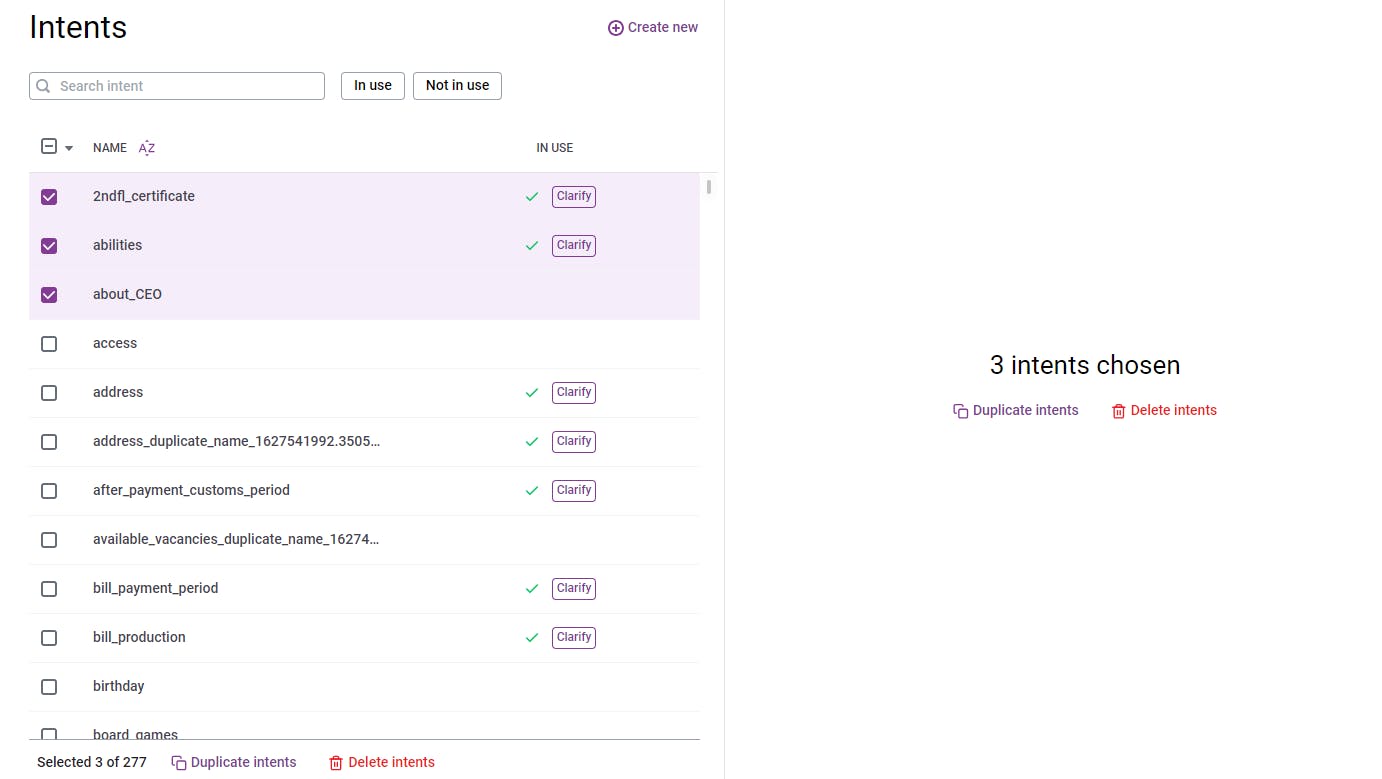The width and height of the screenshot is (1382, 779).
Task: Click the search magnifier icon
Action: coord(43,86)
